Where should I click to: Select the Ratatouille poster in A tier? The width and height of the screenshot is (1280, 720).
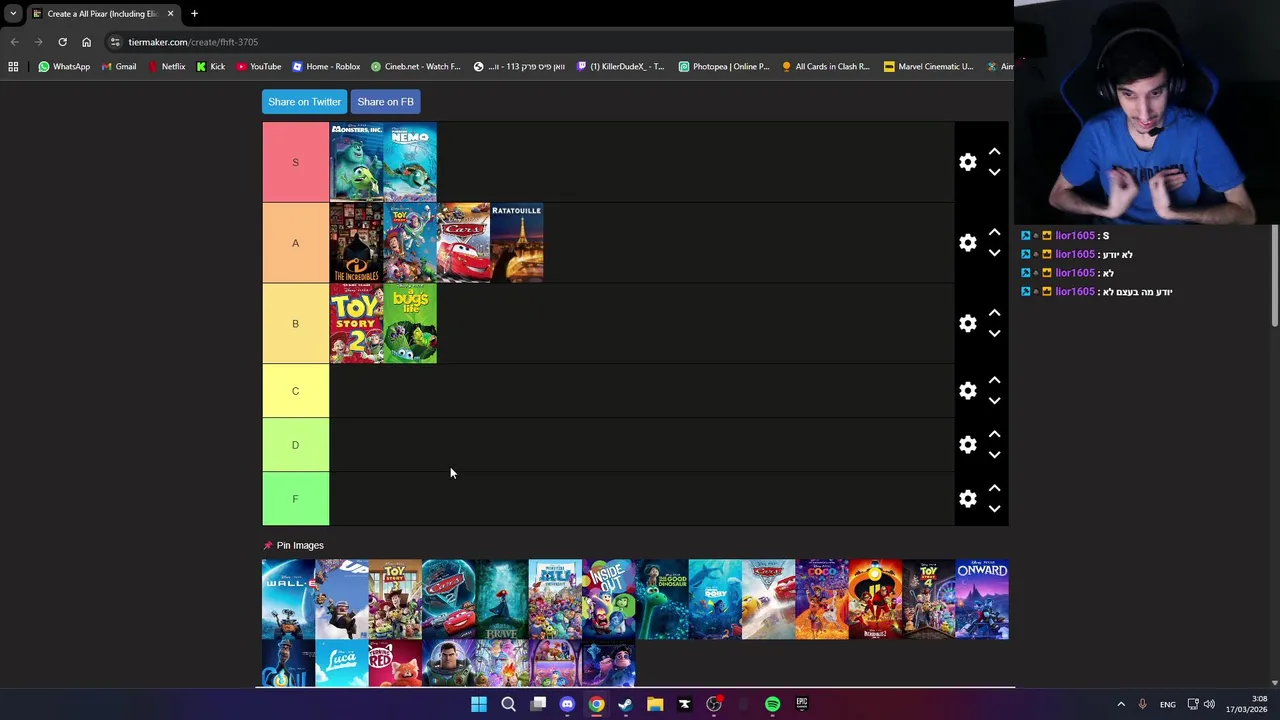click(x=517, y=243)
